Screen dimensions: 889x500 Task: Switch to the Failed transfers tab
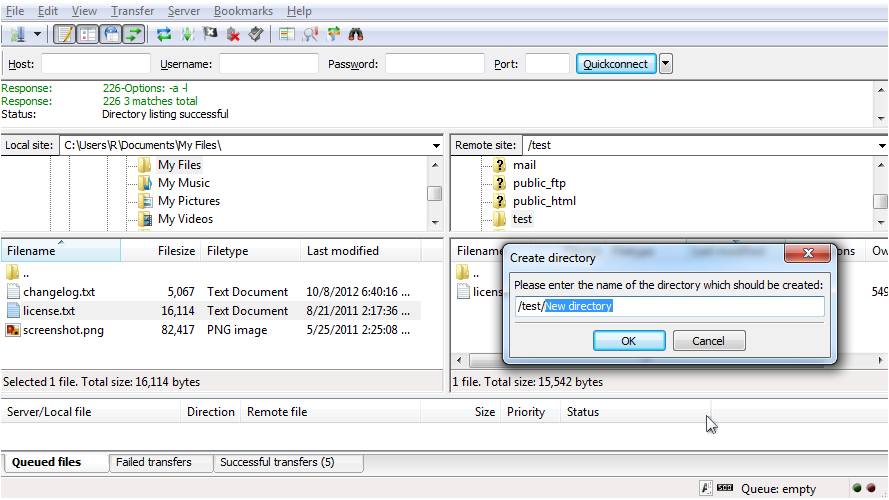point(154,462)
